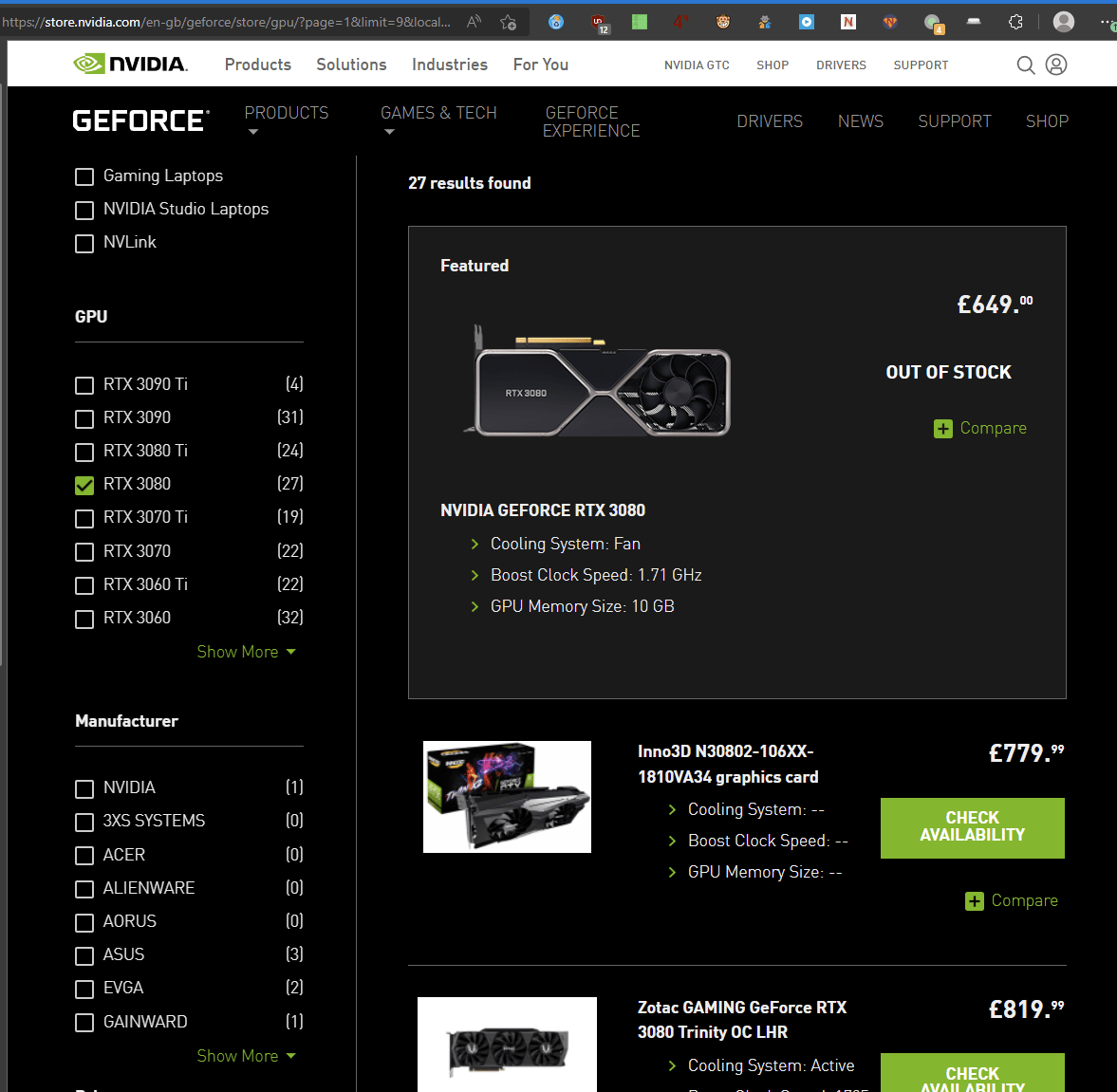This screenshot has width=1117, height=1092.
Task: Open NVIDIA GTC link
Action: [697, 65]
